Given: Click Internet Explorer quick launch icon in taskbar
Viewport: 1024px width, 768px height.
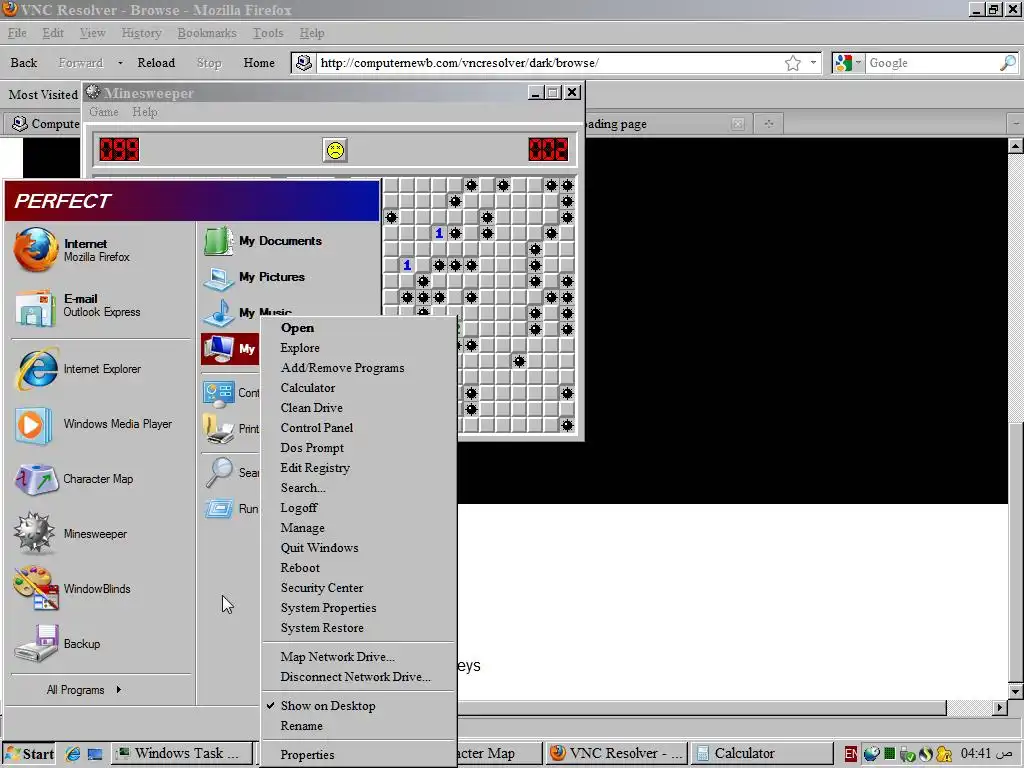Looking at the screenshot, I should [72, 754].
